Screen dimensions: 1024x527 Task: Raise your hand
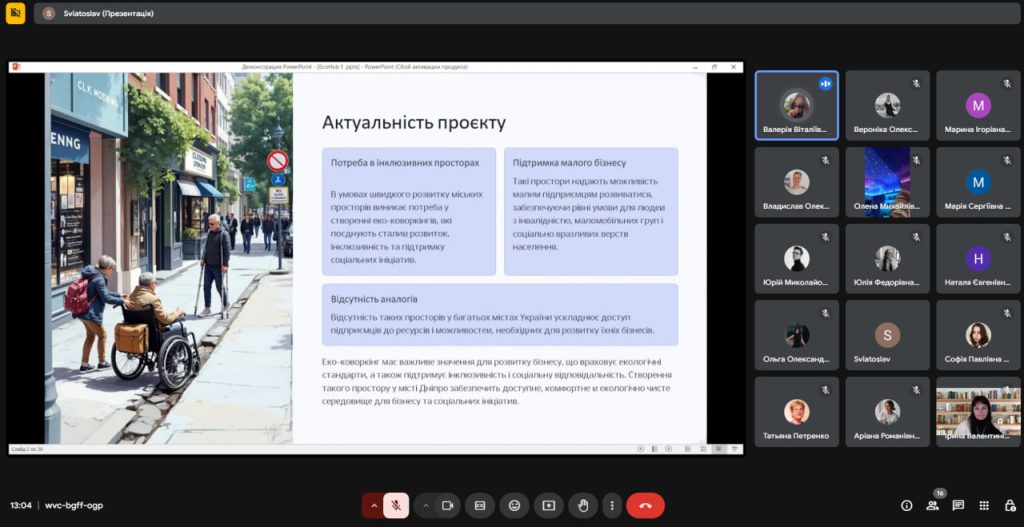[x=582, y=505]
